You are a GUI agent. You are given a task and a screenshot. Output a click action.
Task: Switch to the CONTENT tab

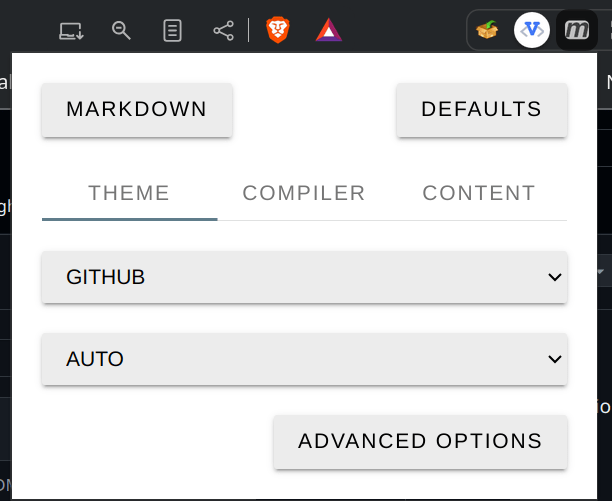(479, 193)
